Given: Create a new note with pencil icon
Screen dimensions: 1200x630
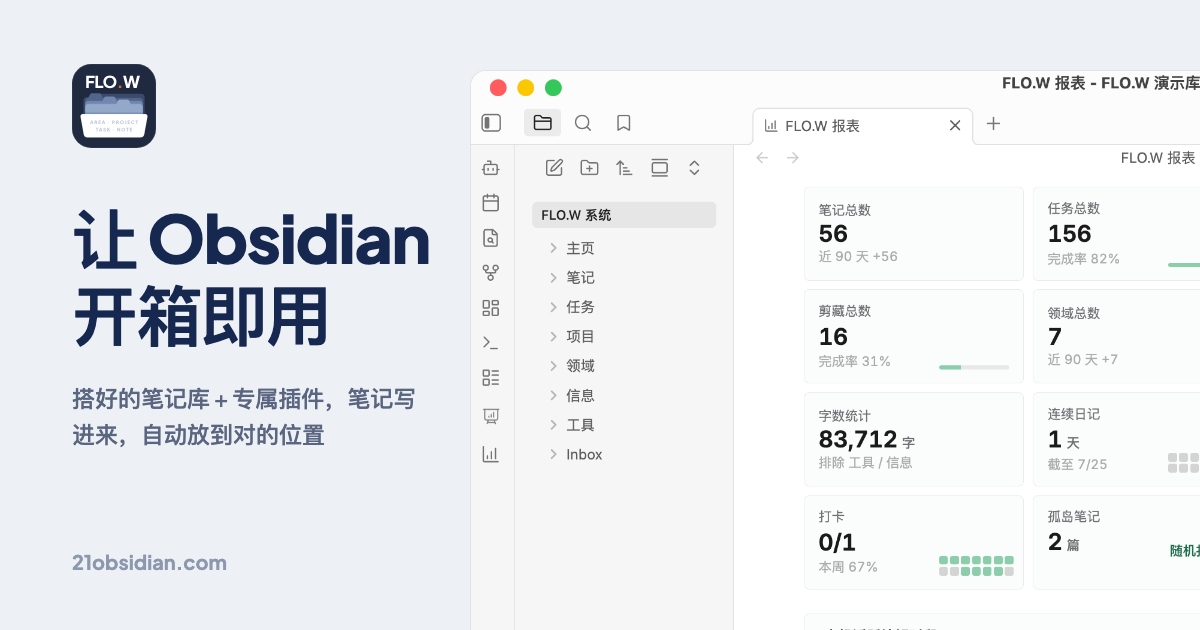Looking at the screenshot, I should 554,168.
